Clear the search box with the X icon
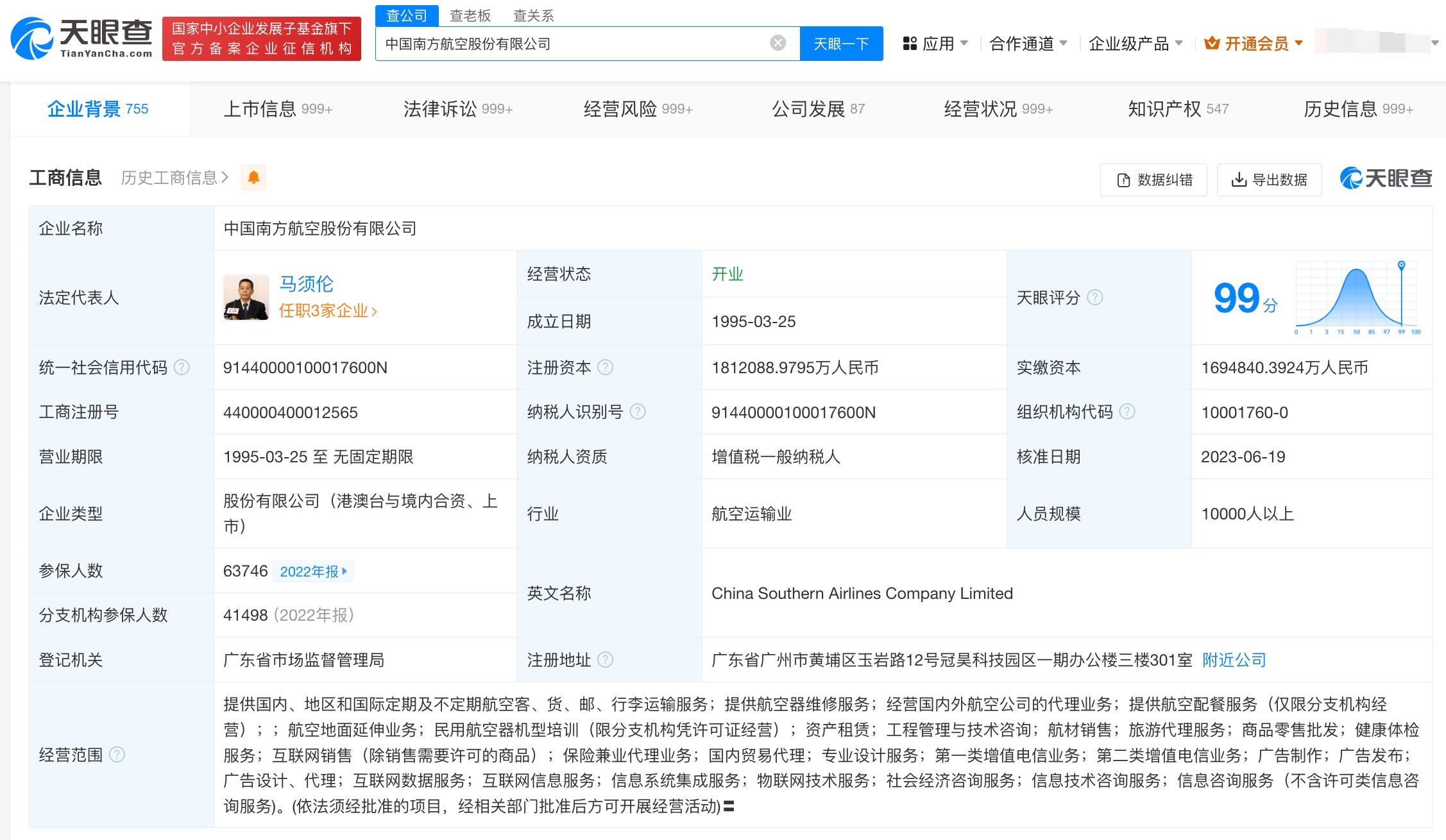Image resolution: width=1446 pixels, height=840 pixels. point(778,43)
